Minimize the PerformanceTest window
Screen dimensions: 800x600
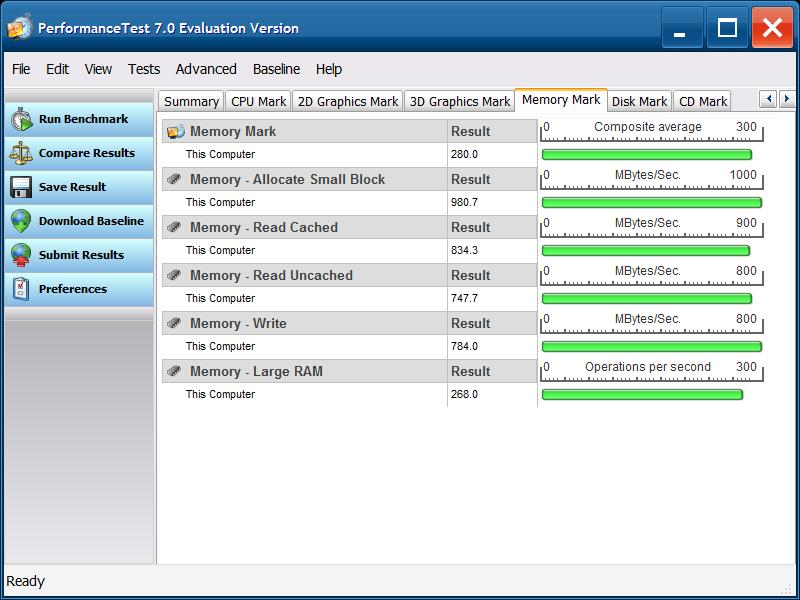click(682, 28)
